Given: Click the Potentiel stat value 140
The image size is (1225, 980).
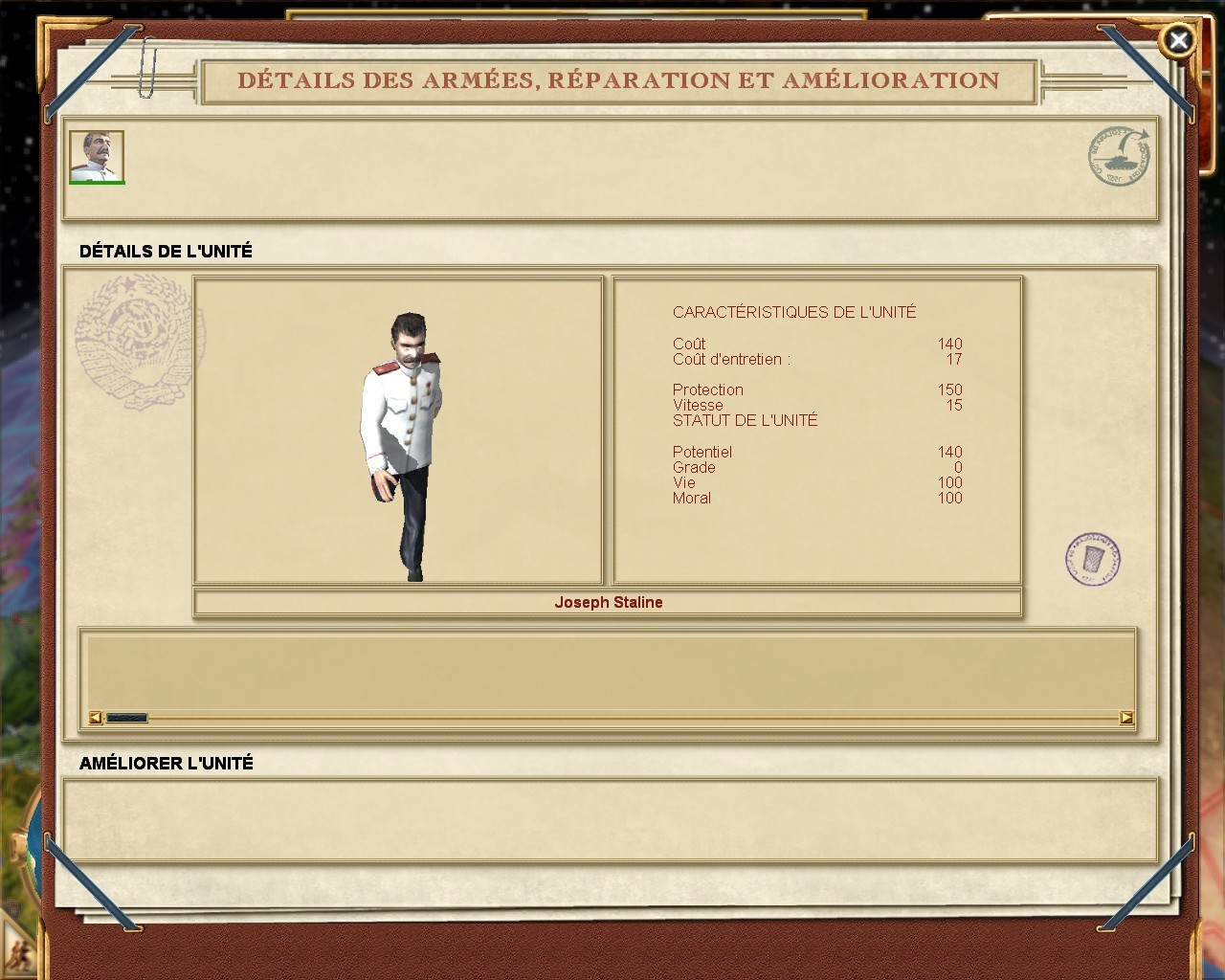Looking at the screenshot, I should click(952, 452).
